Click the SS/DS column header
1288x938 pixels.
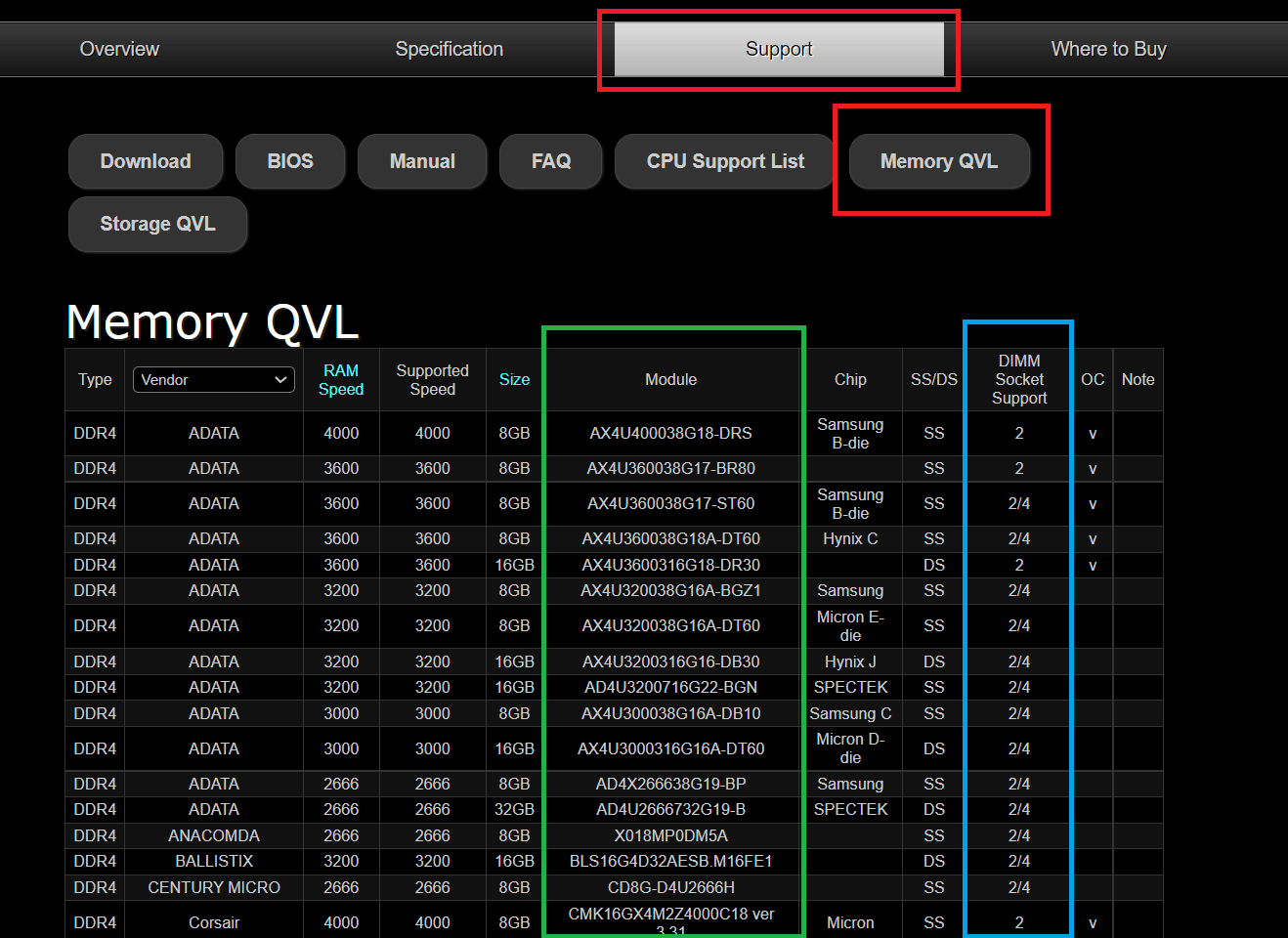pyautogui.click(x=934, y=379)
